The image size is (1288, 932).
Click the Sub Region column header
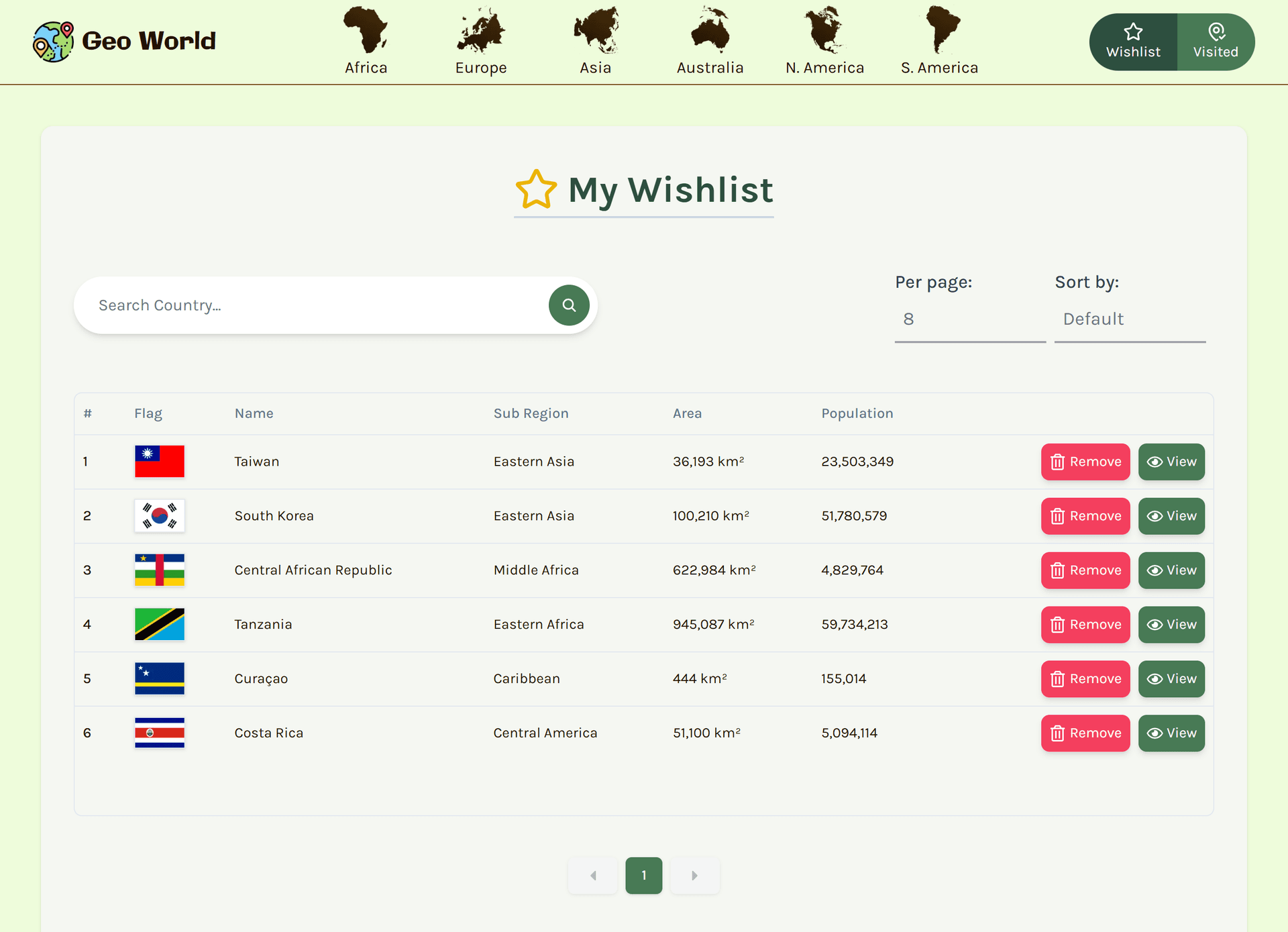(531, 413)
